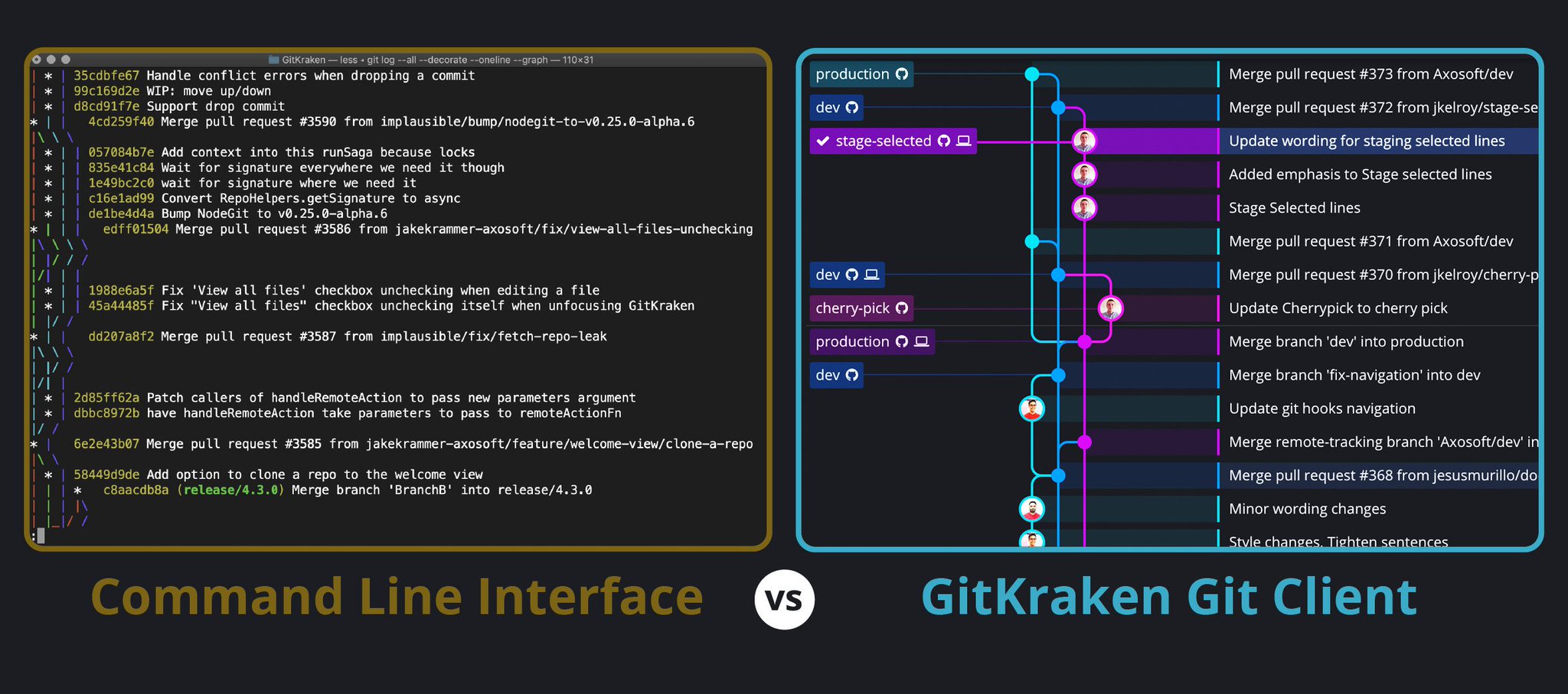The height and width of the screenshot is (694, 1568).
Task: Click the round VS badge
Action: (785, 600)
